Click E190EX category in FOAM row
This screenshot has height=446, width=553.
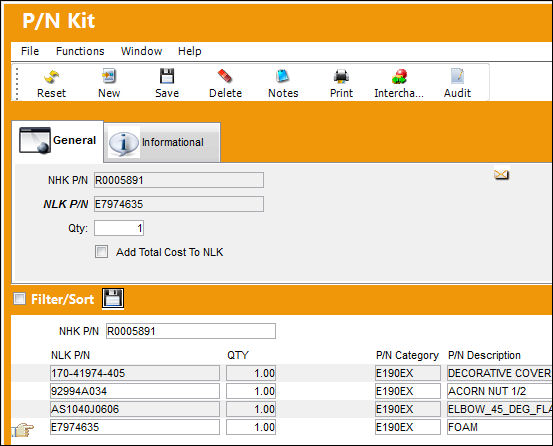click(x=408, y=427)
